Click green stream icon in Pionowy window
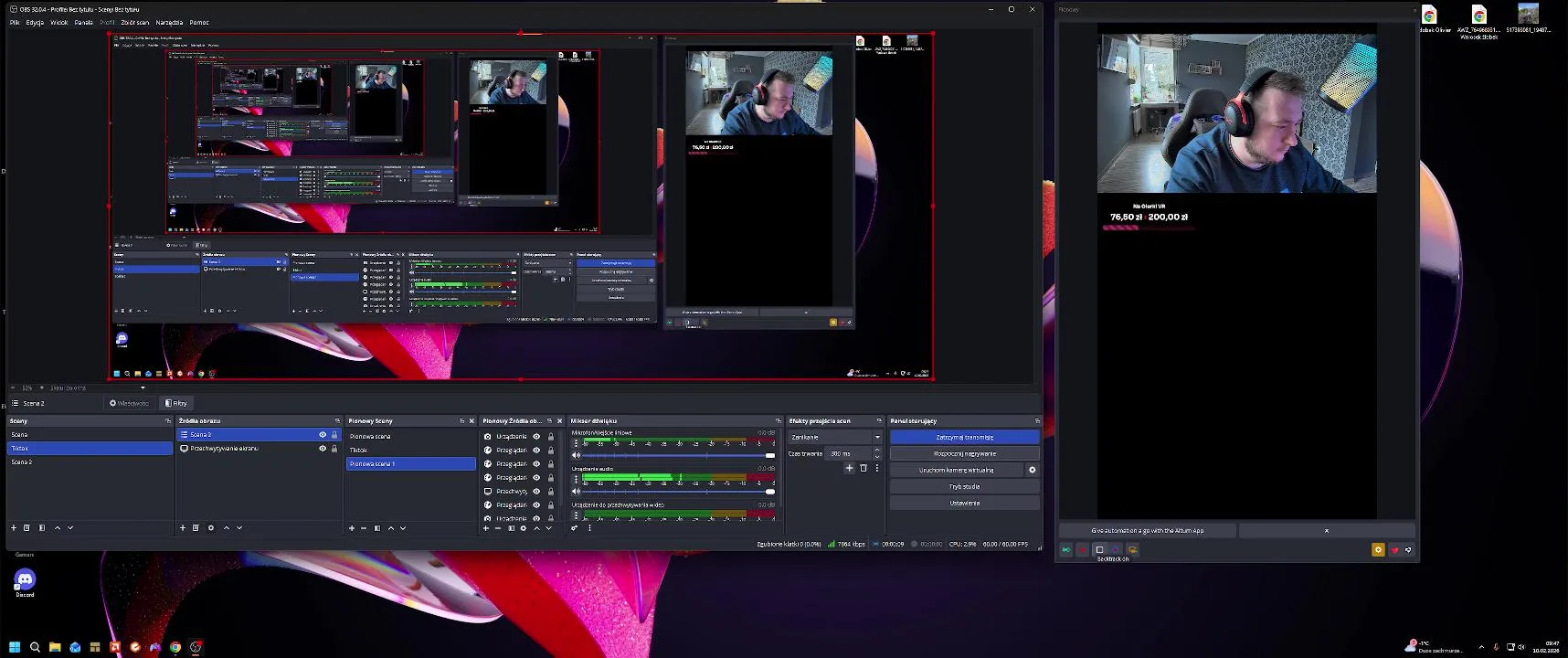Image resolution: width=1568 pixels, height=658 pixels. tap(1066, 549)
